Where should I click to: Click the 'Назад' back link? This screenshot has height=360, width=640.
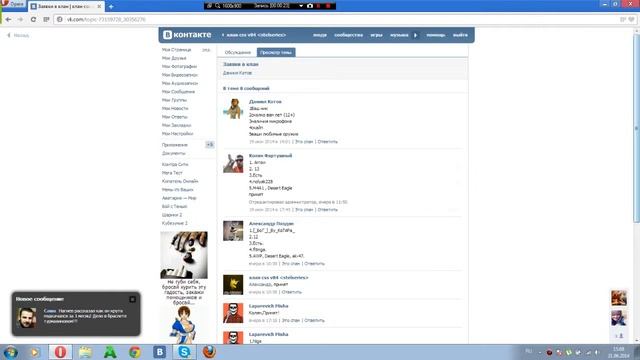pyautogui.click(x=18, y=36)
